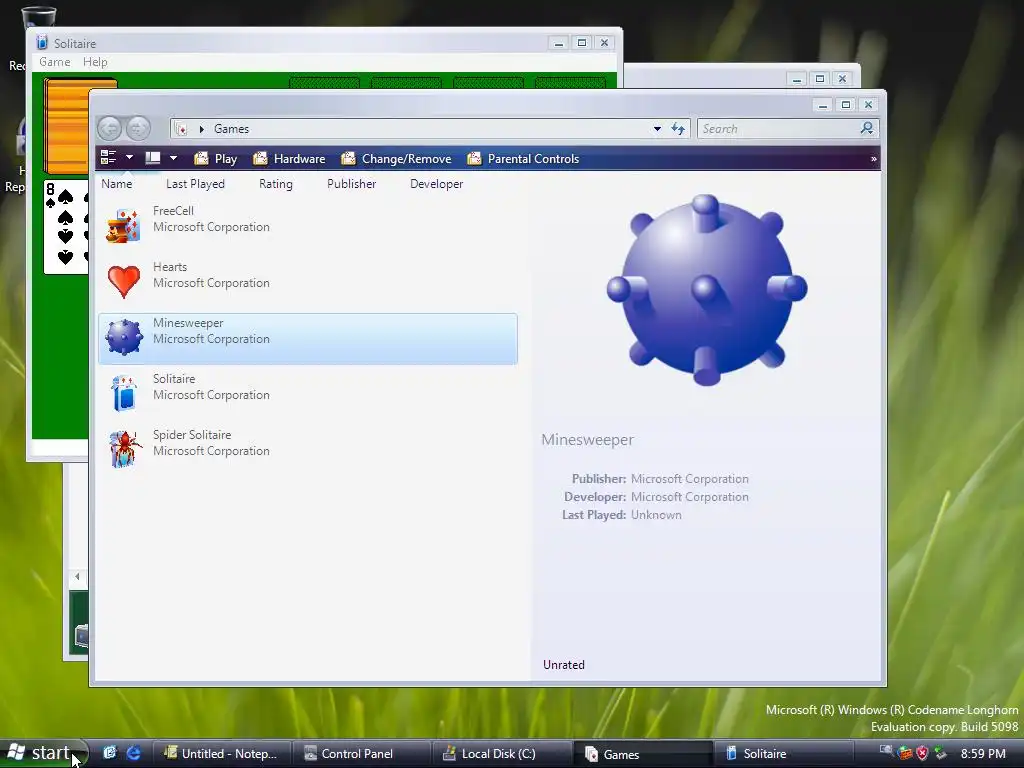Click the Start button
This screenshot has height=768, width=1024.
point(43,753)
